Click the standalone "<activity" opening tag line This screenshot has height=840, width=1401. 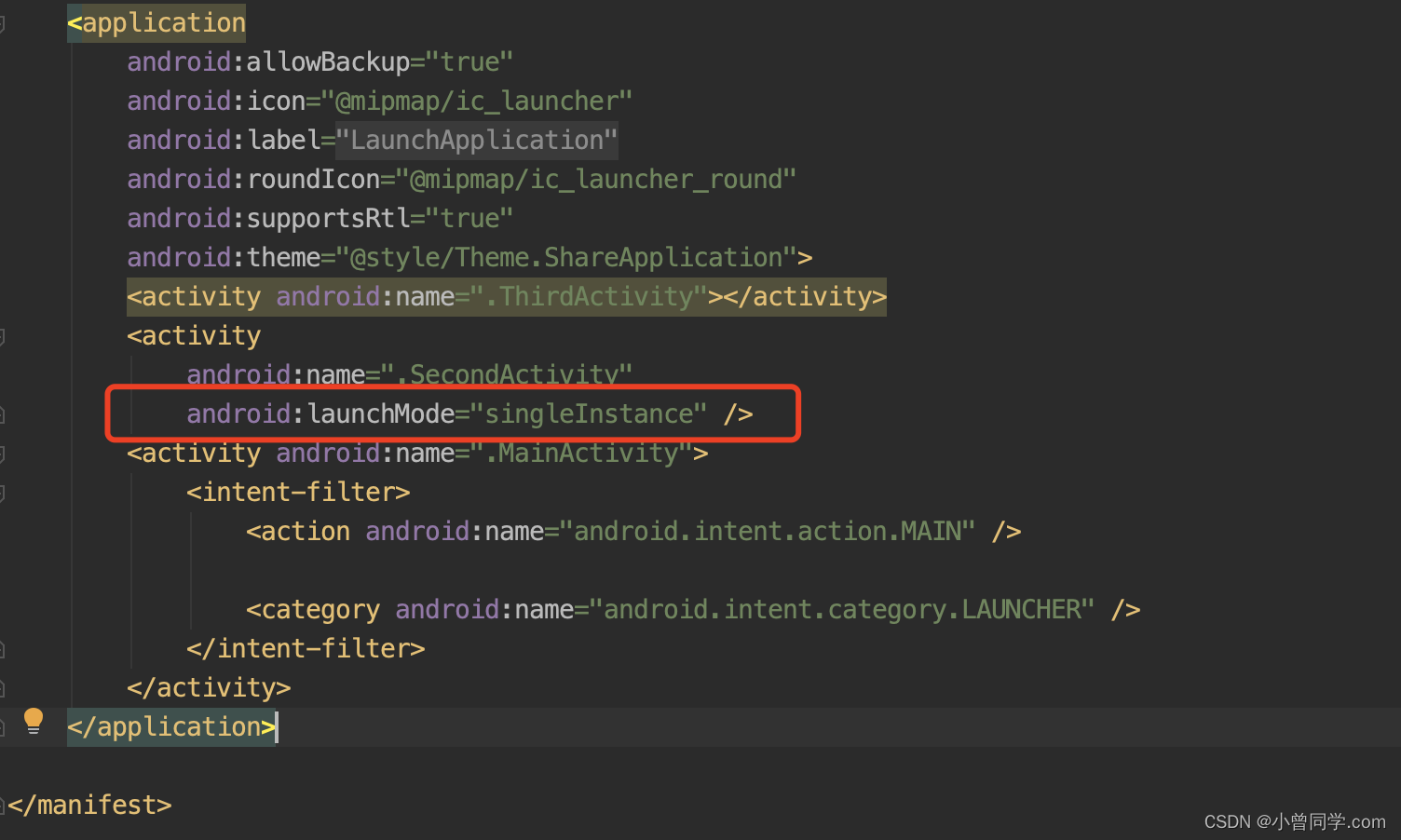194,335
